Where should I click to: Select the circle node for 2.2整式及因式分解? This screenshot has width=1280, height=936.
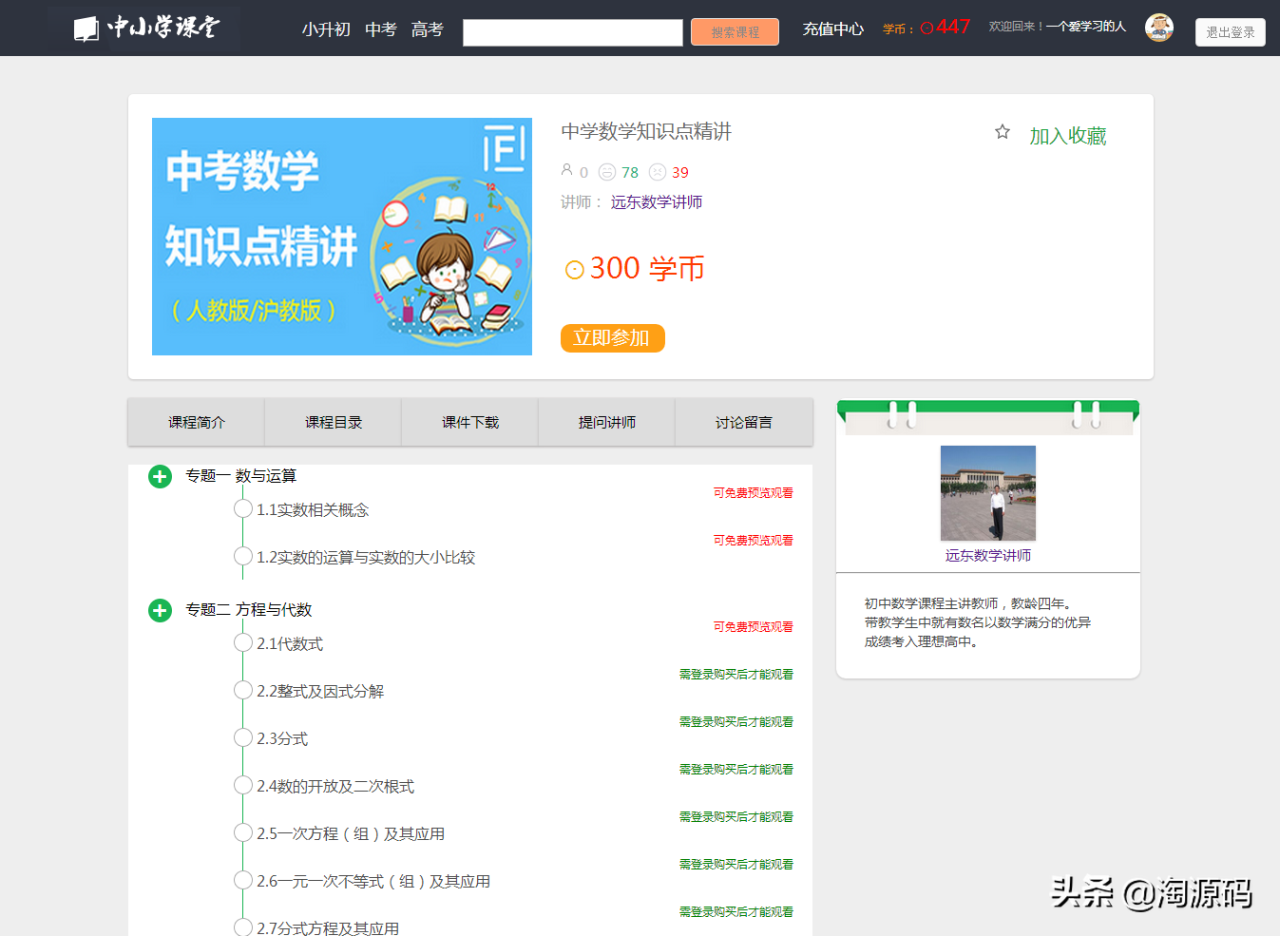pos(243,690)
